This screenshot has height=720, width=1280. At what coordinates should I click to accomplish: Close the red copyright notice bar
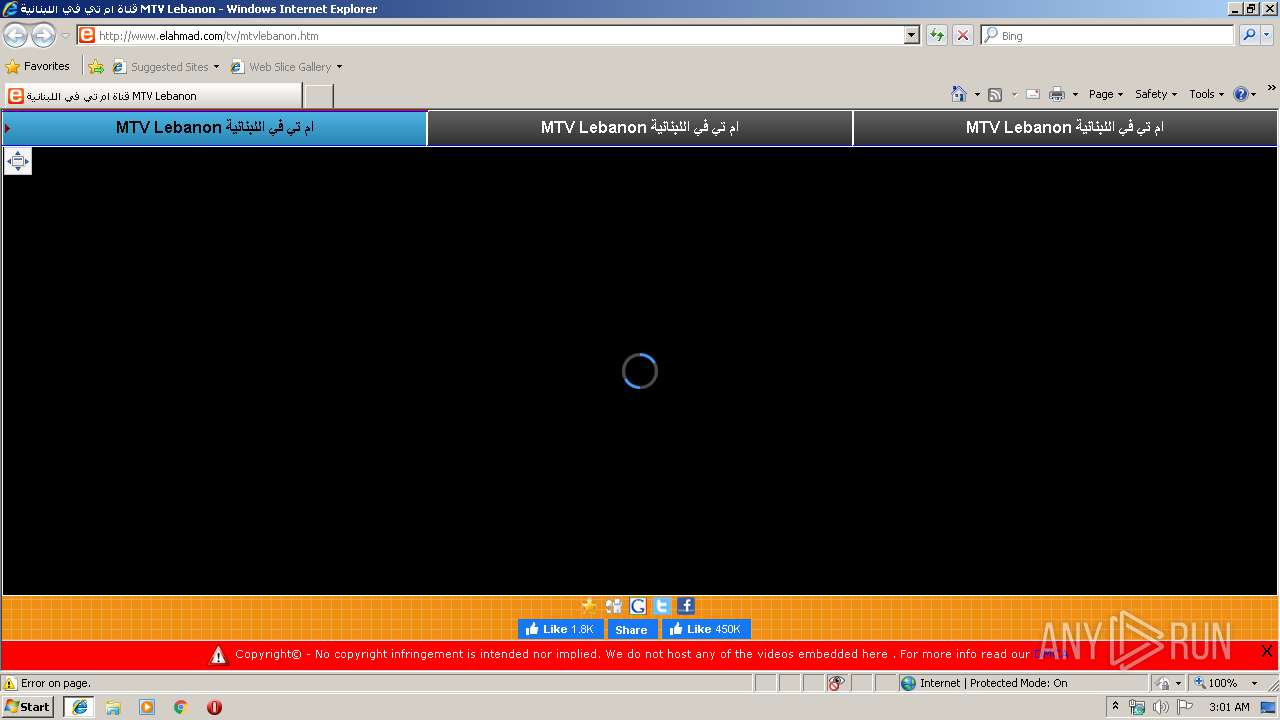1267,651
